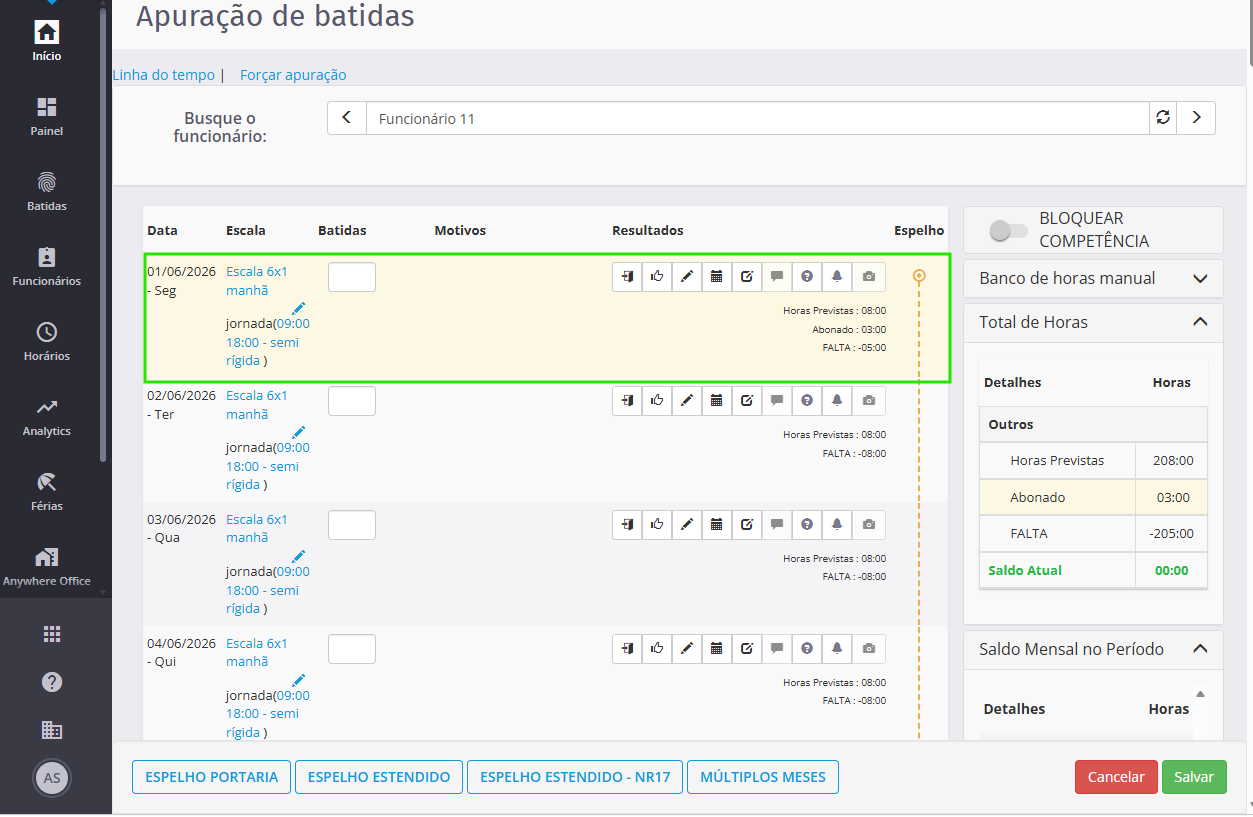Collapse Saldo Mensal no Período panel

point(1201,649)
